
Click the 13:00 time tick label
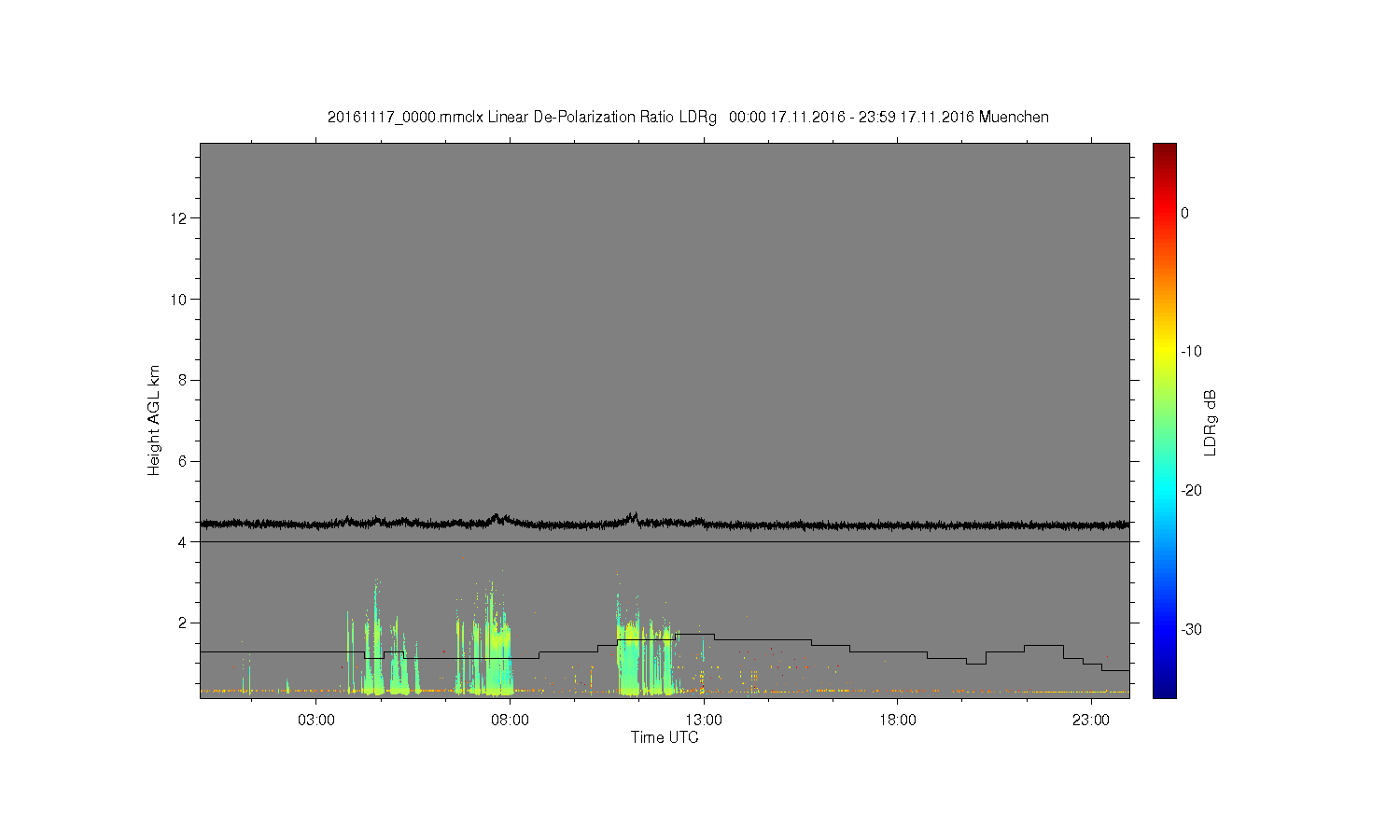coord(704,721)
